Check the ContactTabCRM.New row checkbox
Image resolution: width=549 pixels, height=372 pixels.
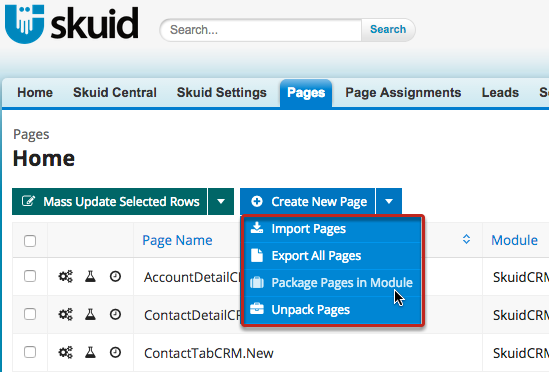[x=30, y=352]
